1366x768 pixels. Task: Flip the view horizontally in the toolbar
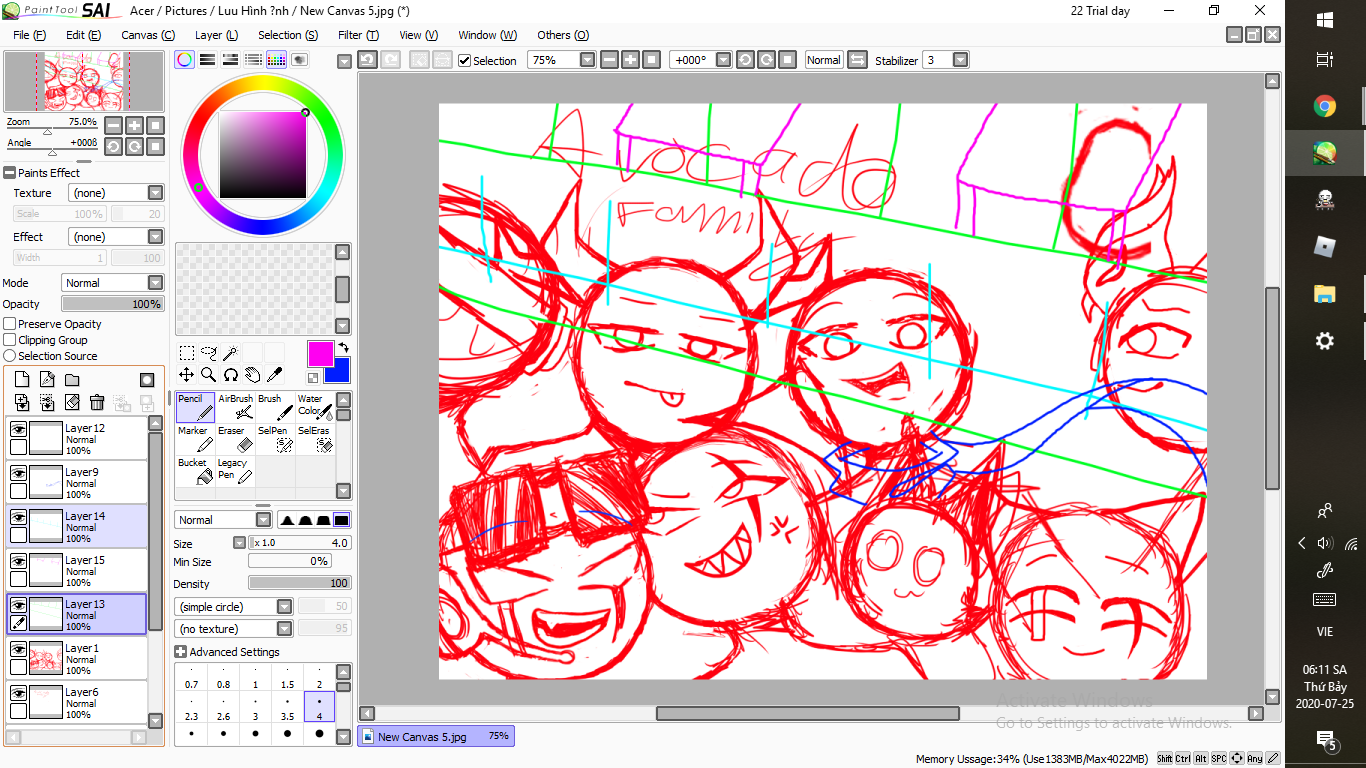click(x=857, y=60)
